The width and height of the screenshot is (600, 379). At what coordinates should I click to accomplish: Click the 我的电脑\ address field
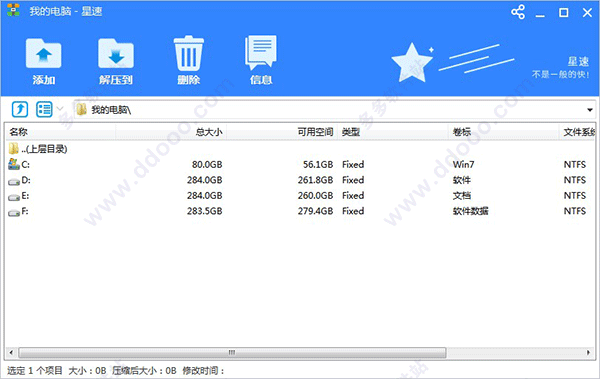coord(335,110)
